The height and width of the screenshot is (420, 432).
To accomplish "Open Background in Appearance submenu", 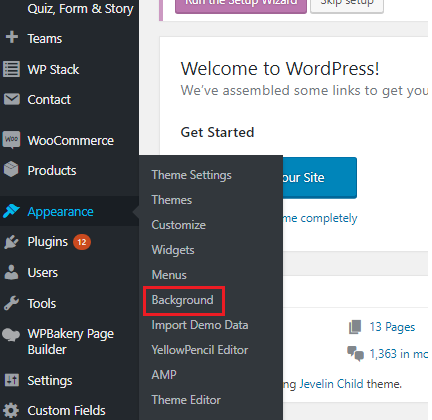I will [182, 300].
